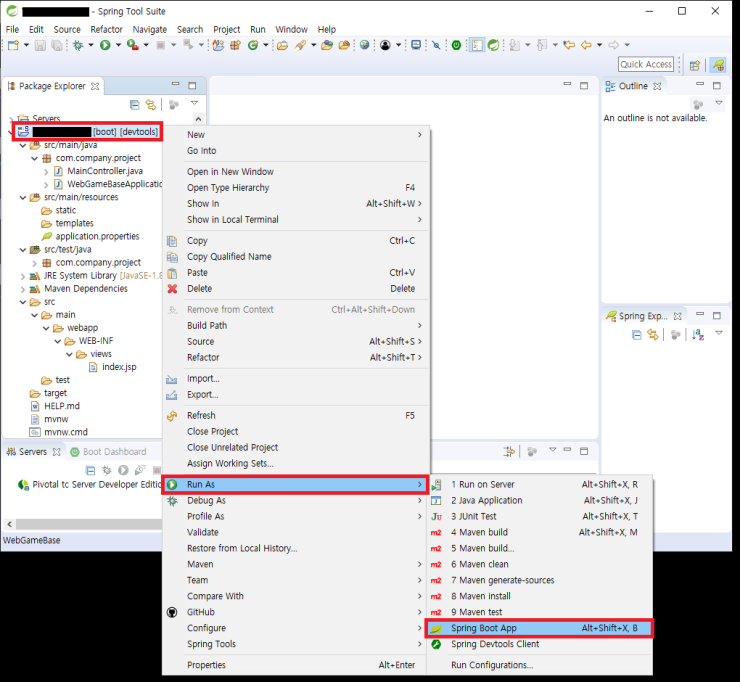Select index.jsp in the project tree
The width and height of the screenshot is (740, 682).
click(x=119, y=367)
